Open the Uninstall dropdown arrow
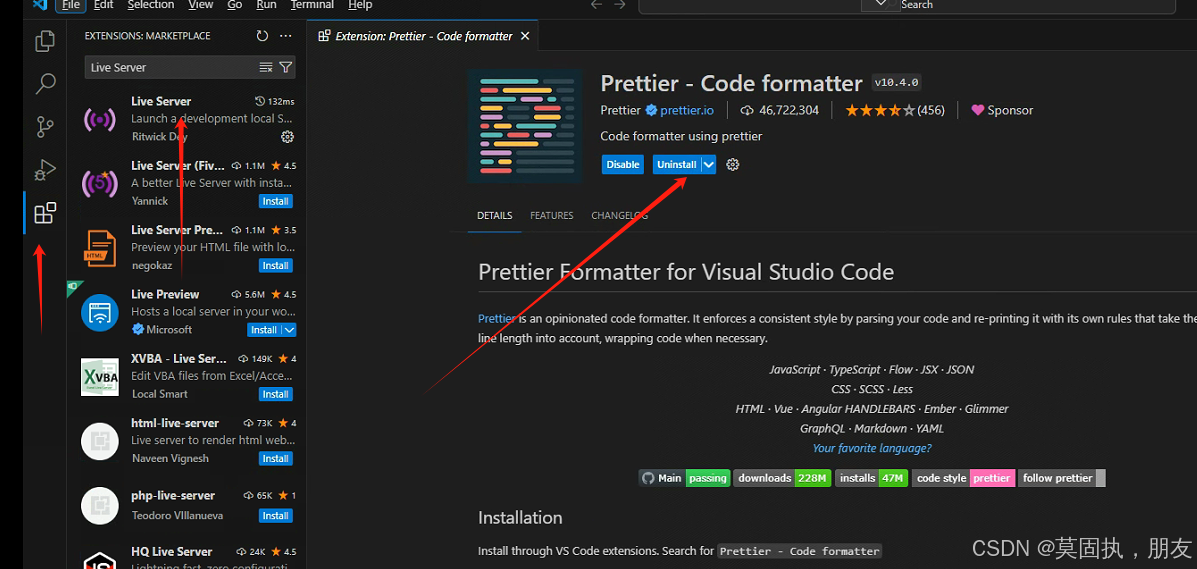The width and height of the screenshot is (1197, 569). (708, 164)
